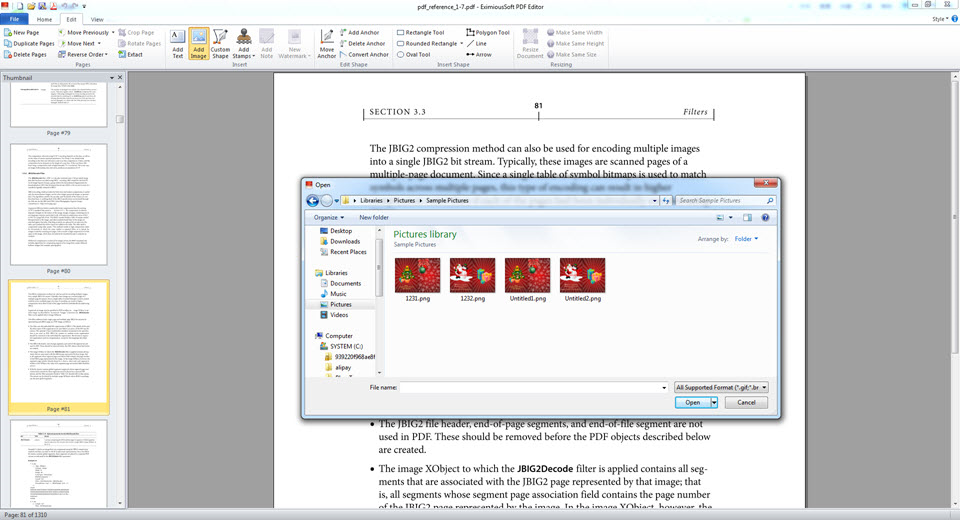
Task: Select the Rectangle Tool
Action: click(420, 32)
